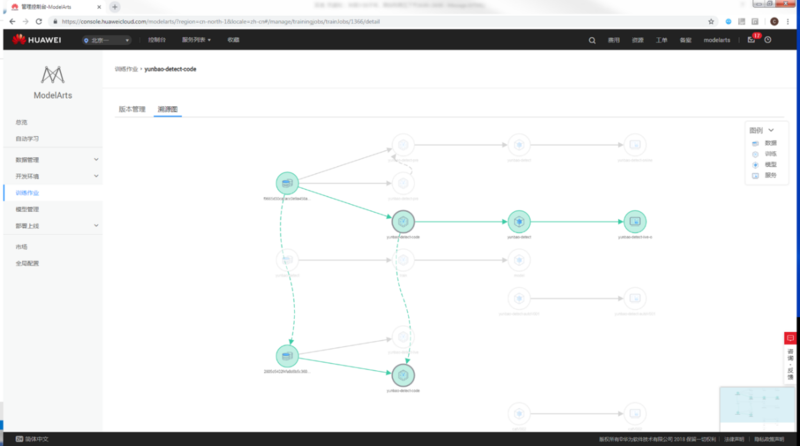Open 总览 in the sidebar

(21, 122)
